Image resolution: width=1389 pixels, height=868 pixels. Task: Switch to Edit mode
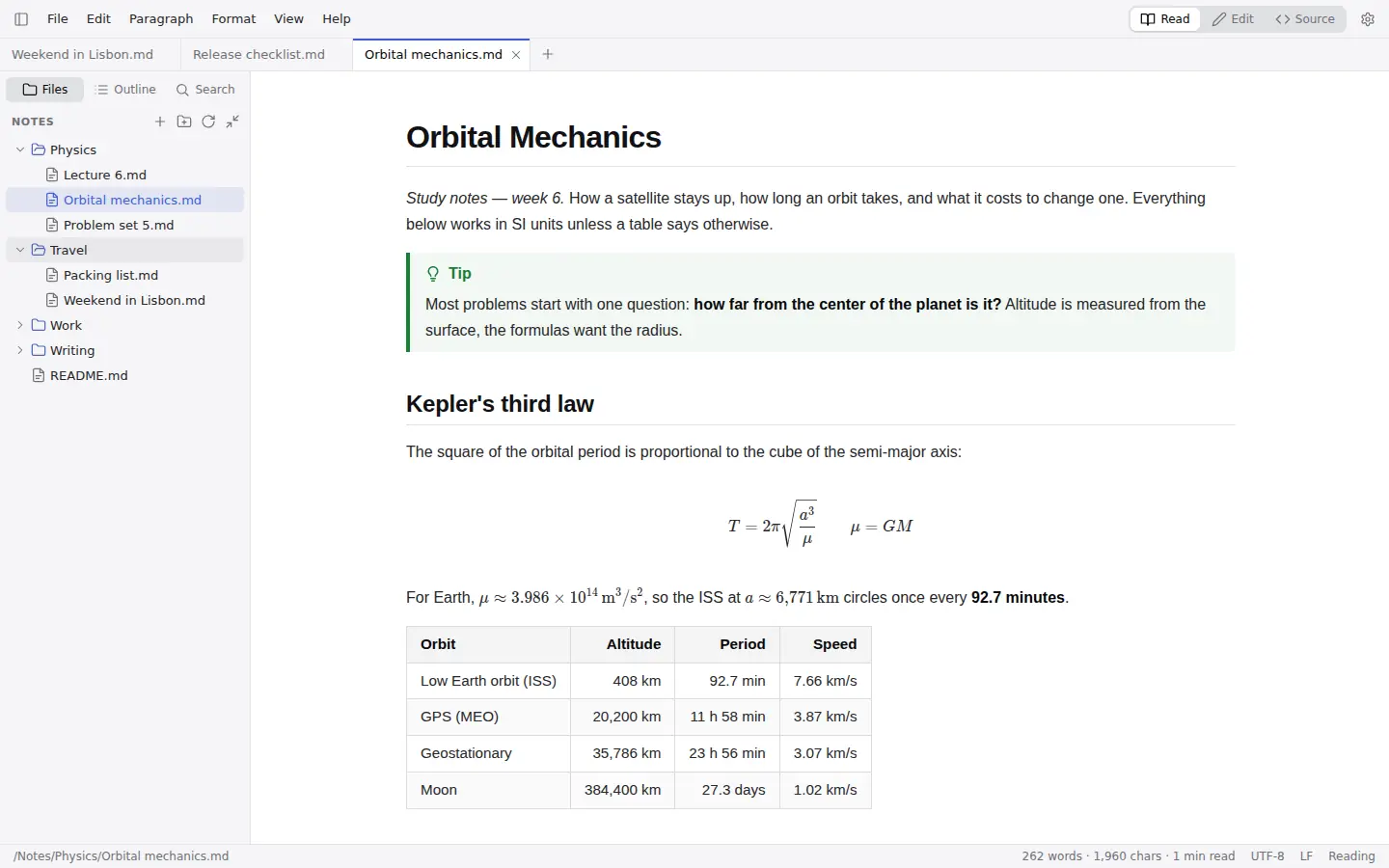[1233, 19]
